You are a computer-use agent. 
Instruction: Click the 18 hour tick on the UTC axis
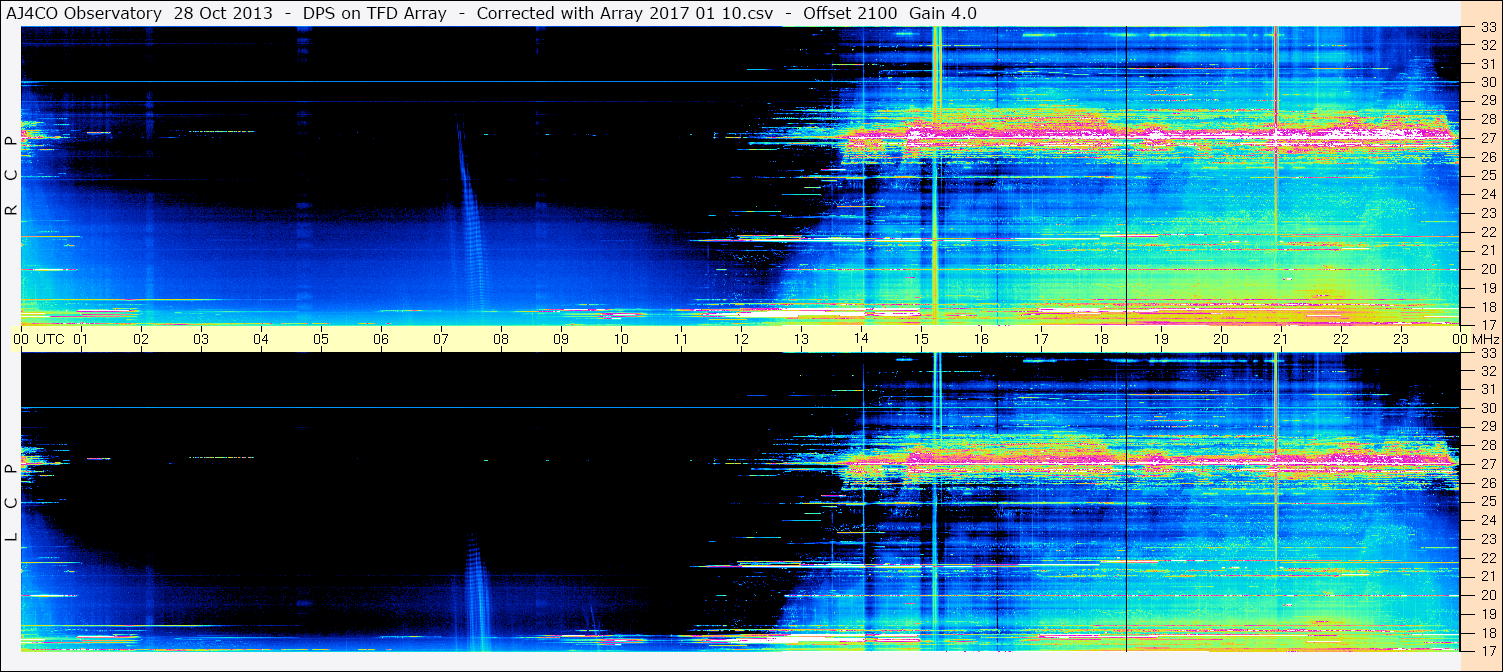click(1101, 339)
